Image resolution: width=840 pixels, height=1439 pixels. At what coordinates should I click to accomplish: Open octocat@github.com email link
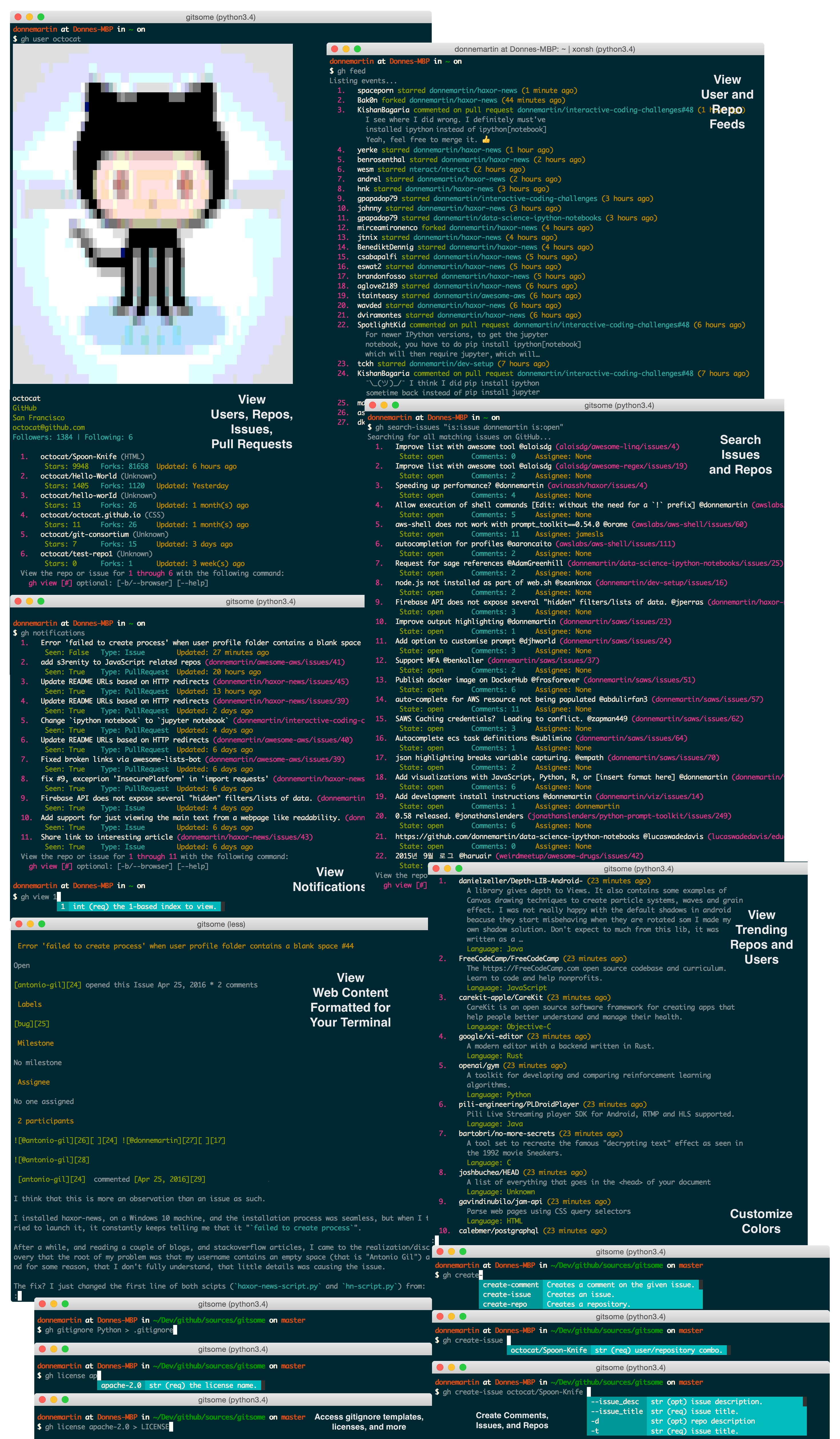click(49, 427)
